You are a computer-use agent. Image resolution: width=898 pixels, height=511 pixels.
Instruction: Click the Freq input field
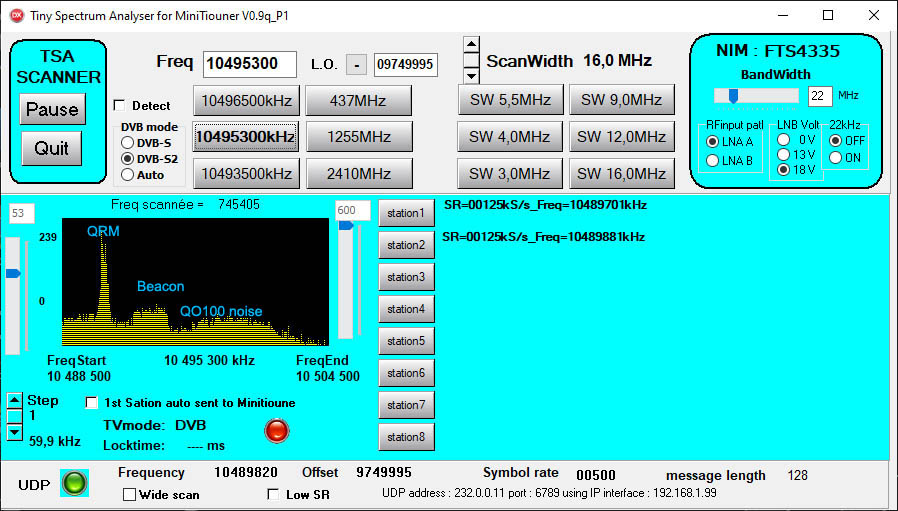tap(250, 64)
